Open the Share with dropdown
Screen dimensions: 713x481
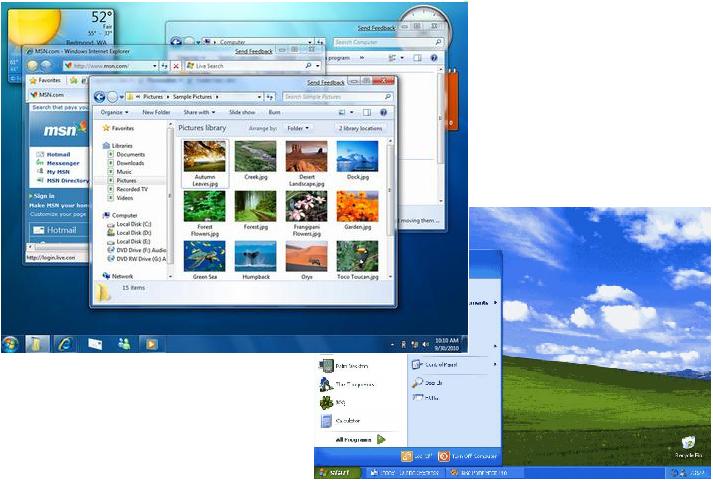(199, 112)
